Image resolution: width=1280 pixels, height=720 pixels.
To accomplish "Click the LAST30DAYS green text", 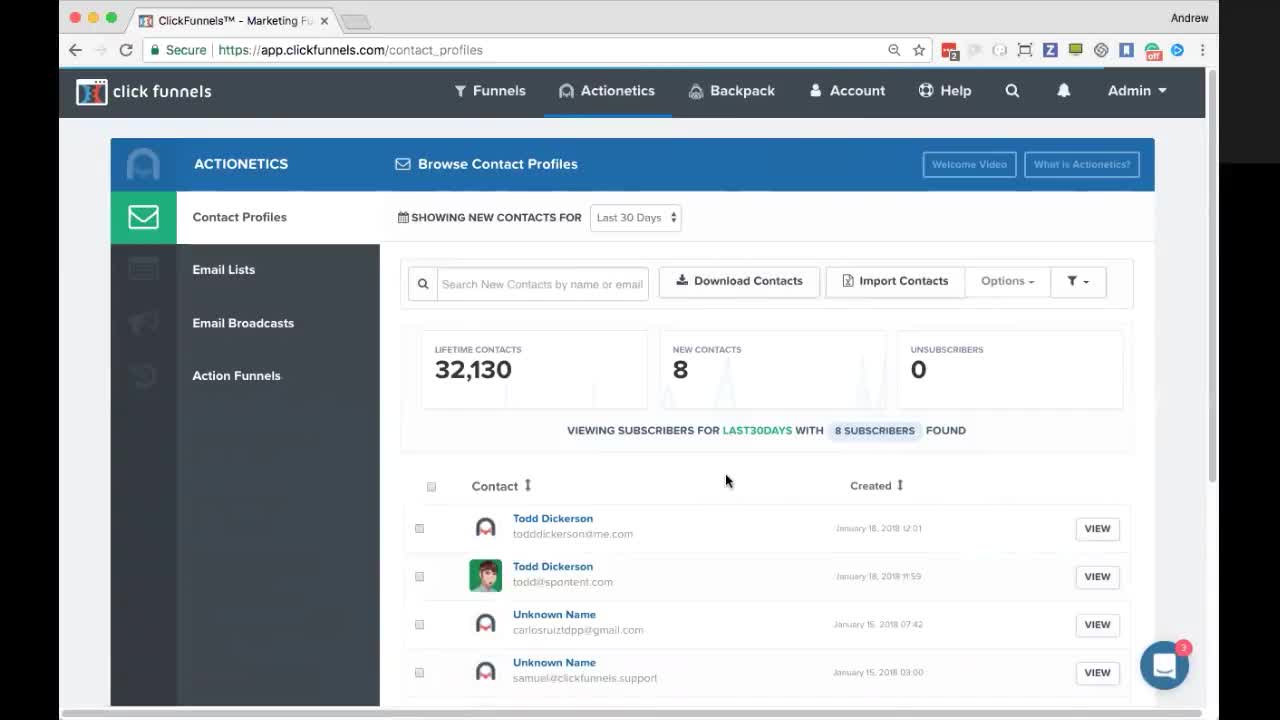I will pos(757,430).
